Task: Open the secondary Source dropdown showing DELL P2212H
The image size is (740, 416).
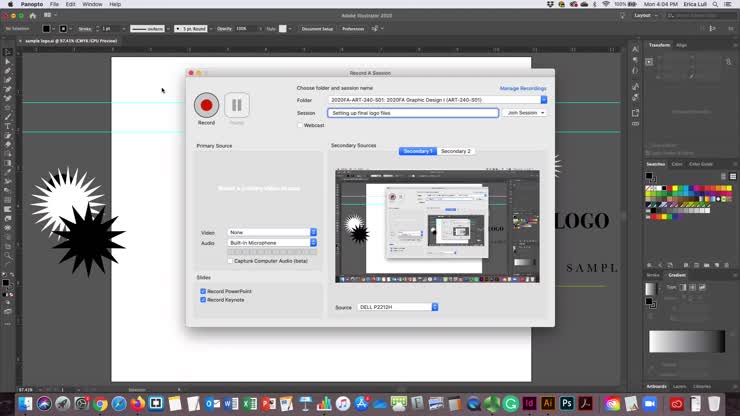Action: (397, 307)
